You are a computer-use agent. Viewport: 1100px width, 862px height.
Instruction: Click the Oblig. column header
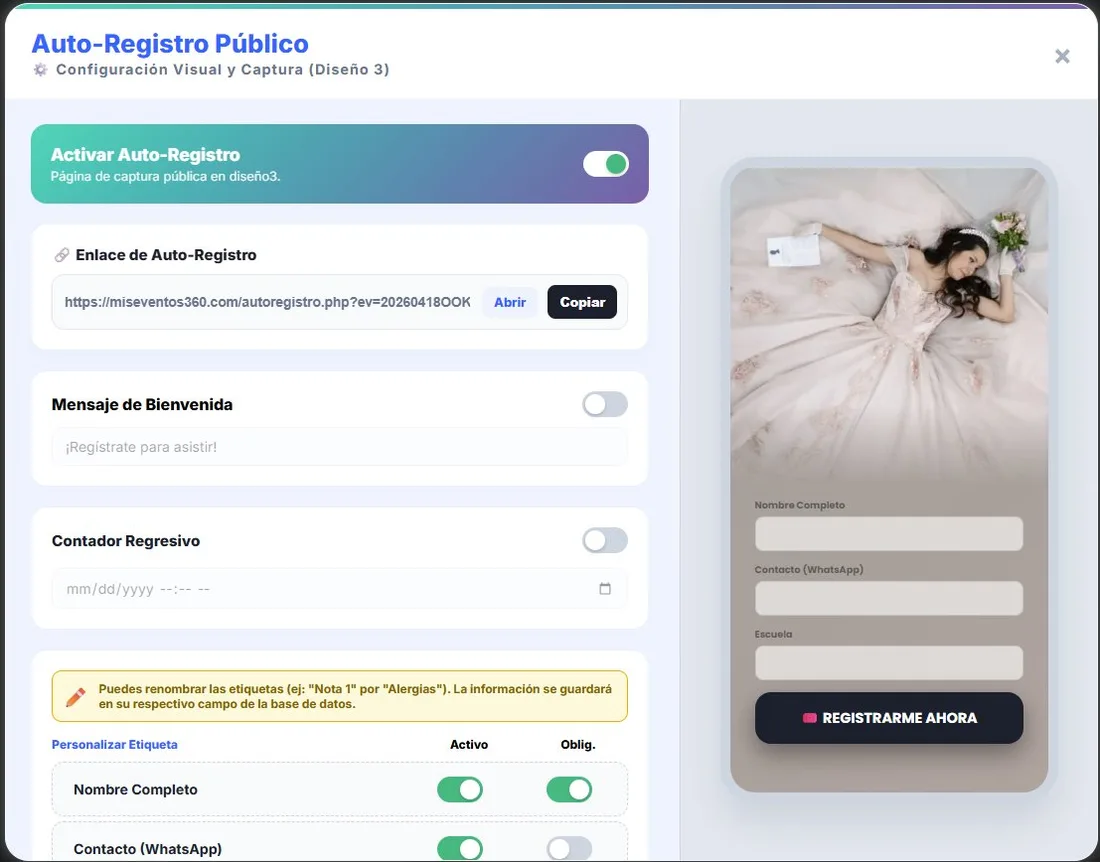pyautogui.click(x=577, y=744)
